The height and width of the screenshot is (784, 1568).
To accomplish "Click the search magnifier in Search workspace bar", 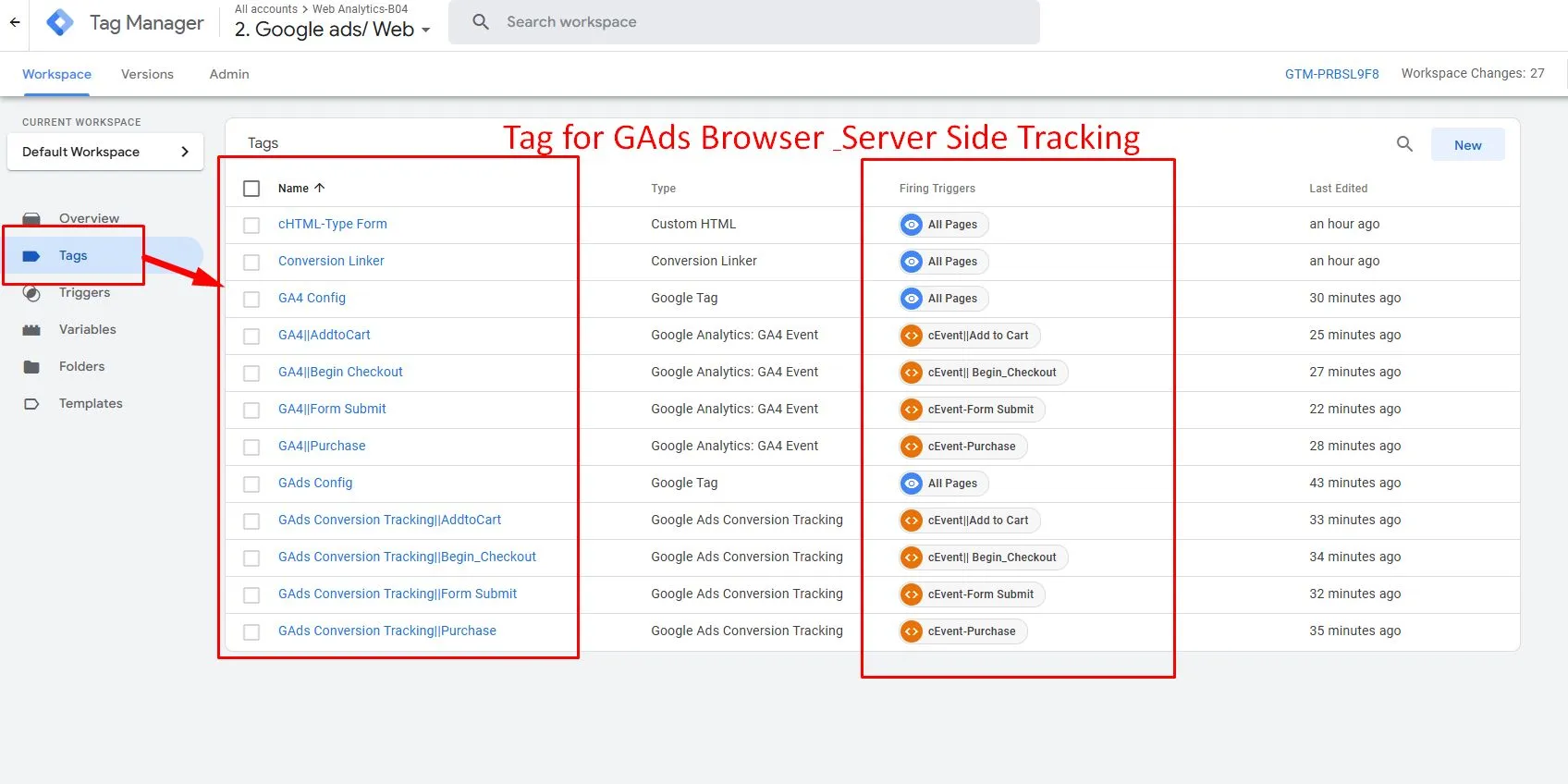I will point(481,21).
